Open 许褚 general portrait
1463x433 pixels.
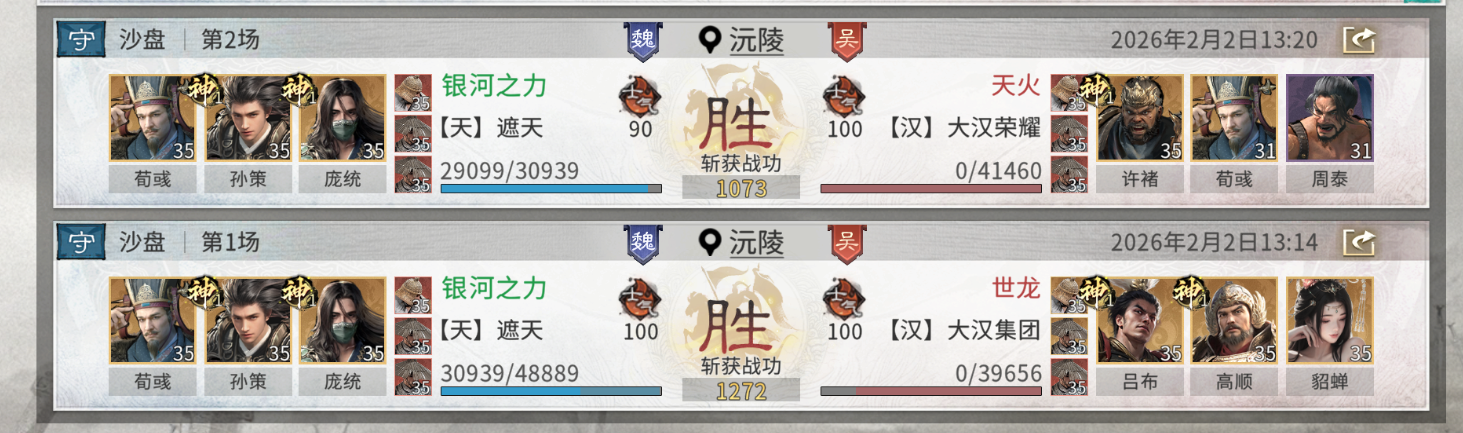1140,118
